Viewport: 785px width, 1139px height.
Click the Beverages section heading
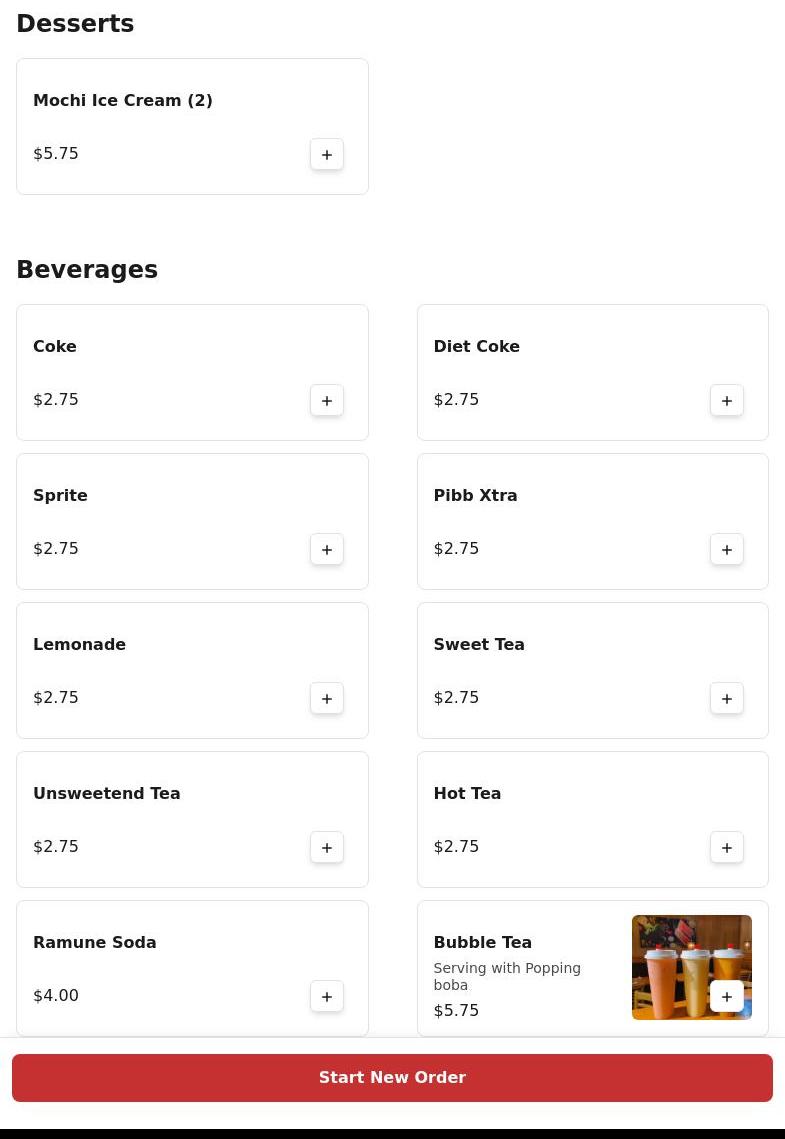click(87, 269)
